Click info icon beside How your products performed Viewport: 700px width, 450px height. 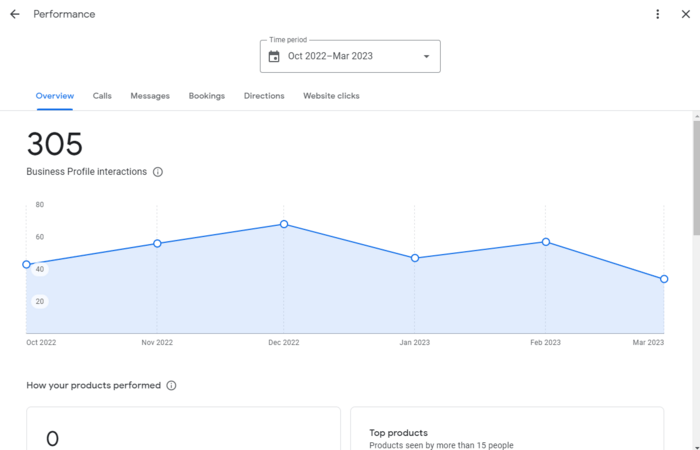tap(171, 386)
